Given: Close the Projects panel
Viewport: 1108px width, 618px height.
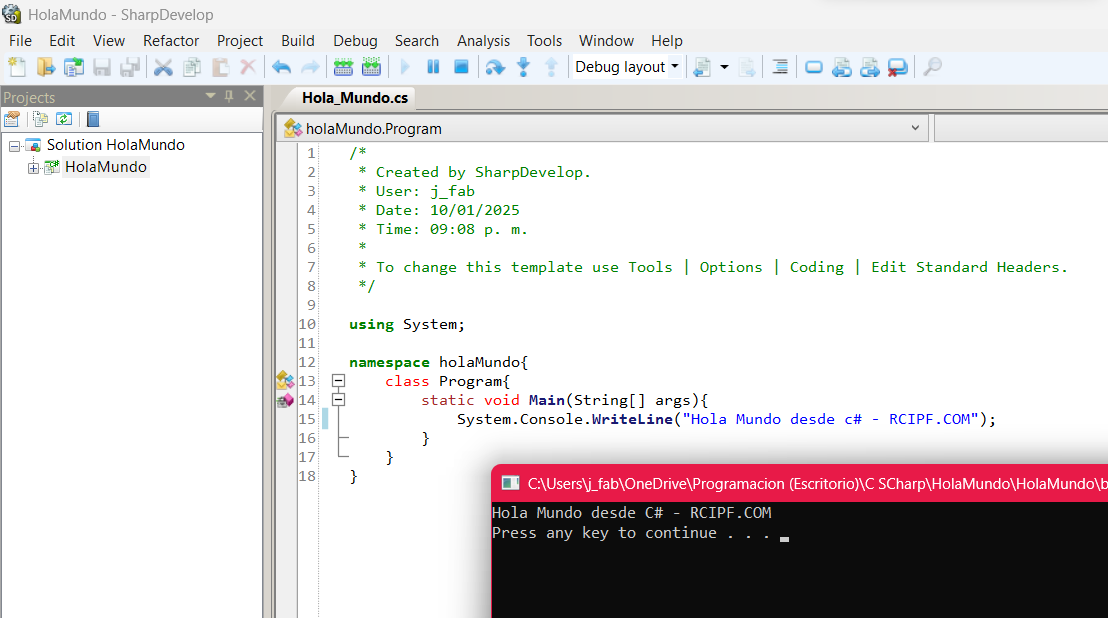Looking at the screenshot, I should (250, 96).
